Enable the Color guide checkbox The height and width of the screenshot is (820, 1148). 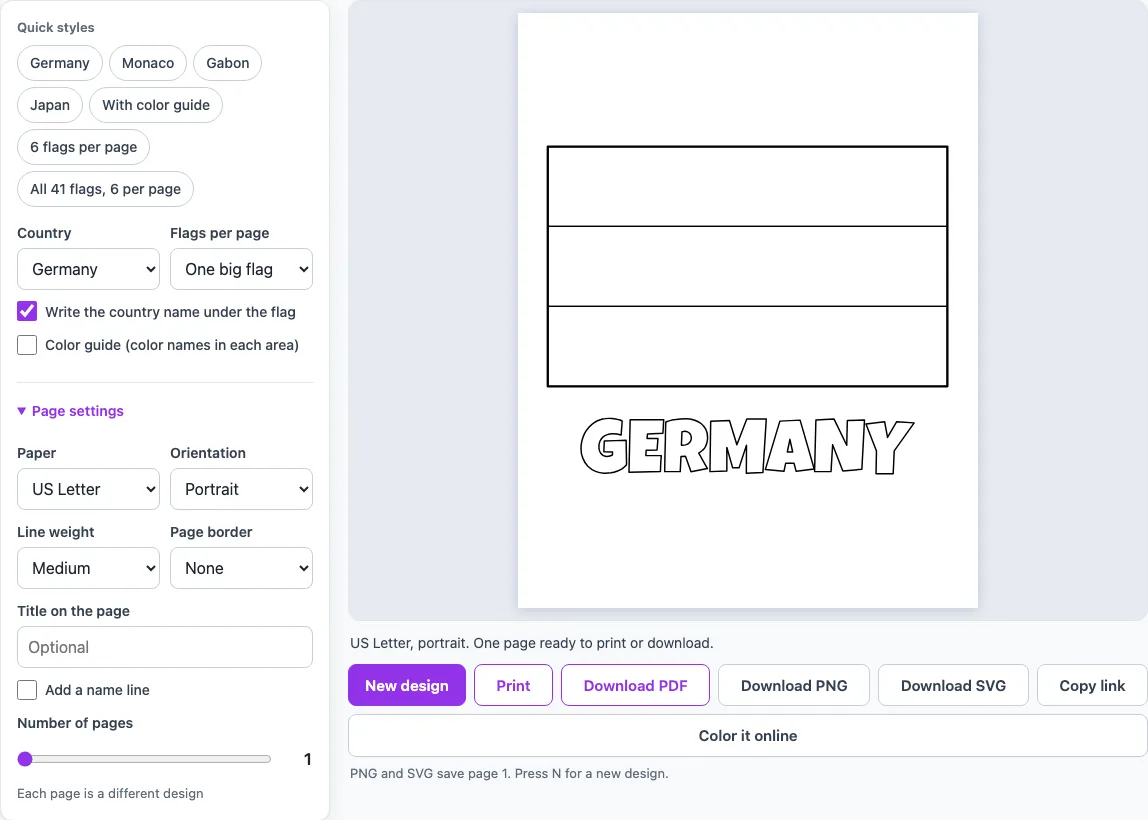click(27, 345)
